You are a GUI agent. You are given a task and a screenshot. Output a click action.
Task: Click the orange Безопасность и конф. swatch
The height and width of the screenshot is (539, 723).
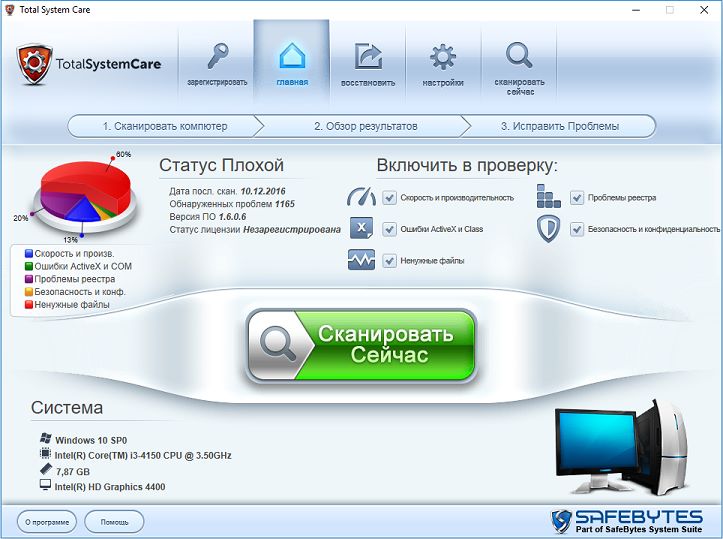[x=29, y=292]
